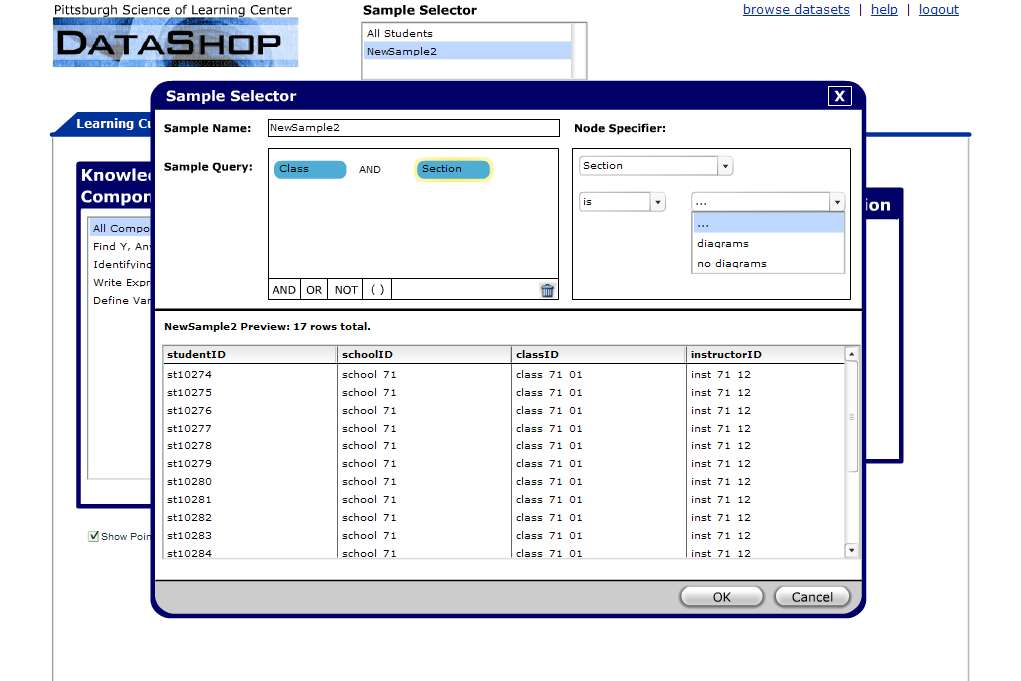Click the Sample Name input field

(x=413, y=128)
